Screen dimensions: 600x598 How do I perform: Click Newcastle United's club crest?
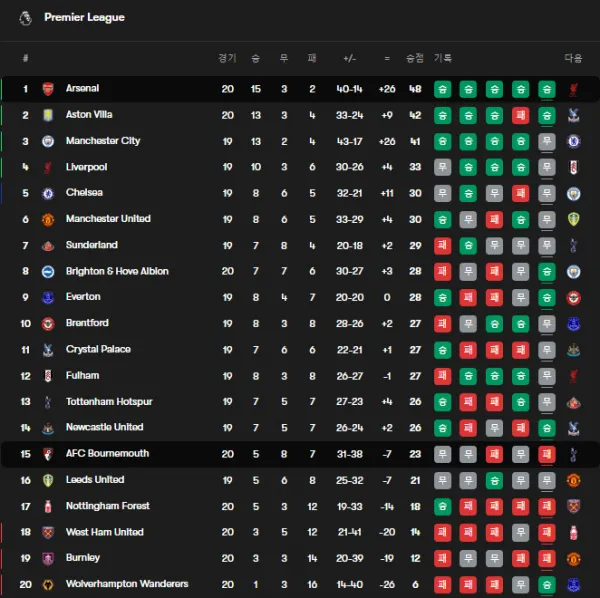47,427
